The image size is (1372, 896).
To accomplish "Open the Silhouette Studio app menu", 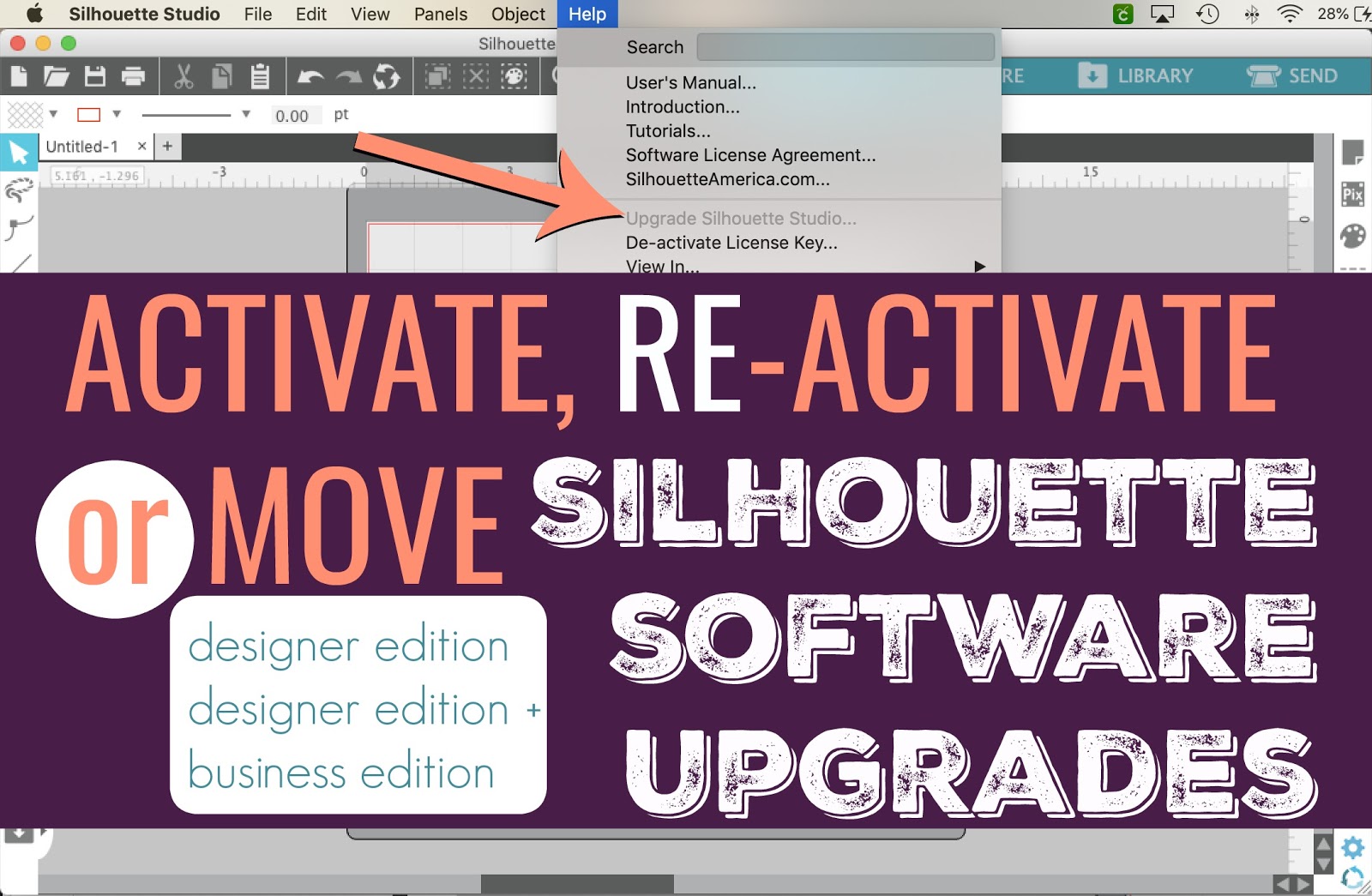I will [x=144, y=14].
